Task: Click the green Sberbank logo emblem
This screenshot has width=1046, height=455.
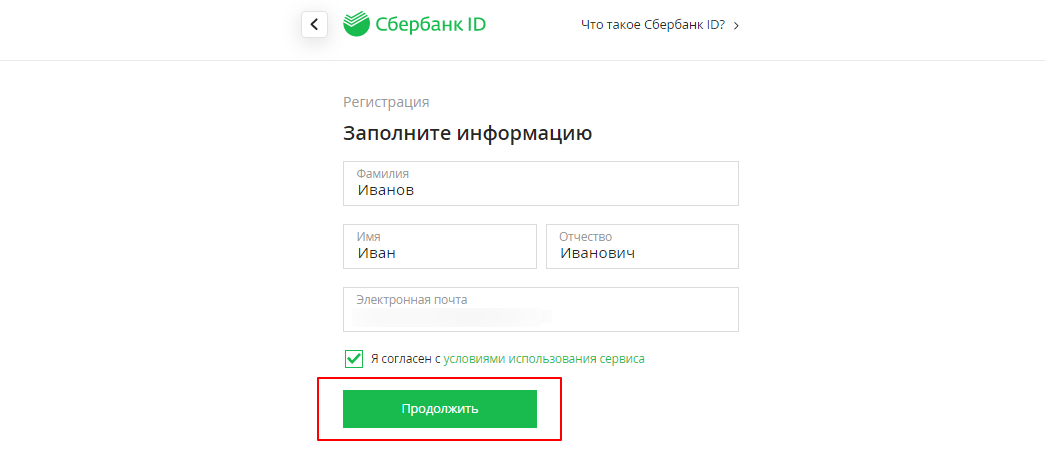Action: coord(355,24)
